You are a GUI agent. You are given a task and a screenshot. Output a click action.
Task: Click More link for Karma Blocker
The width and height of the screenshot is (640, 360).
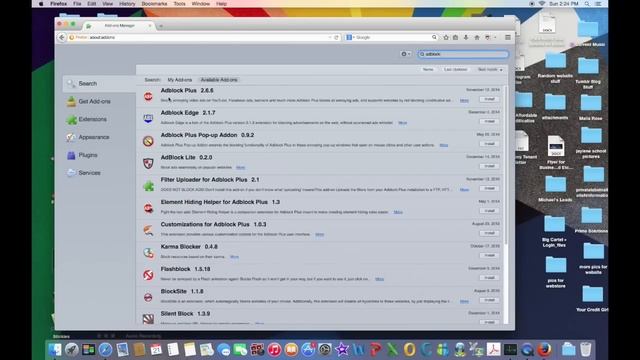234,257
